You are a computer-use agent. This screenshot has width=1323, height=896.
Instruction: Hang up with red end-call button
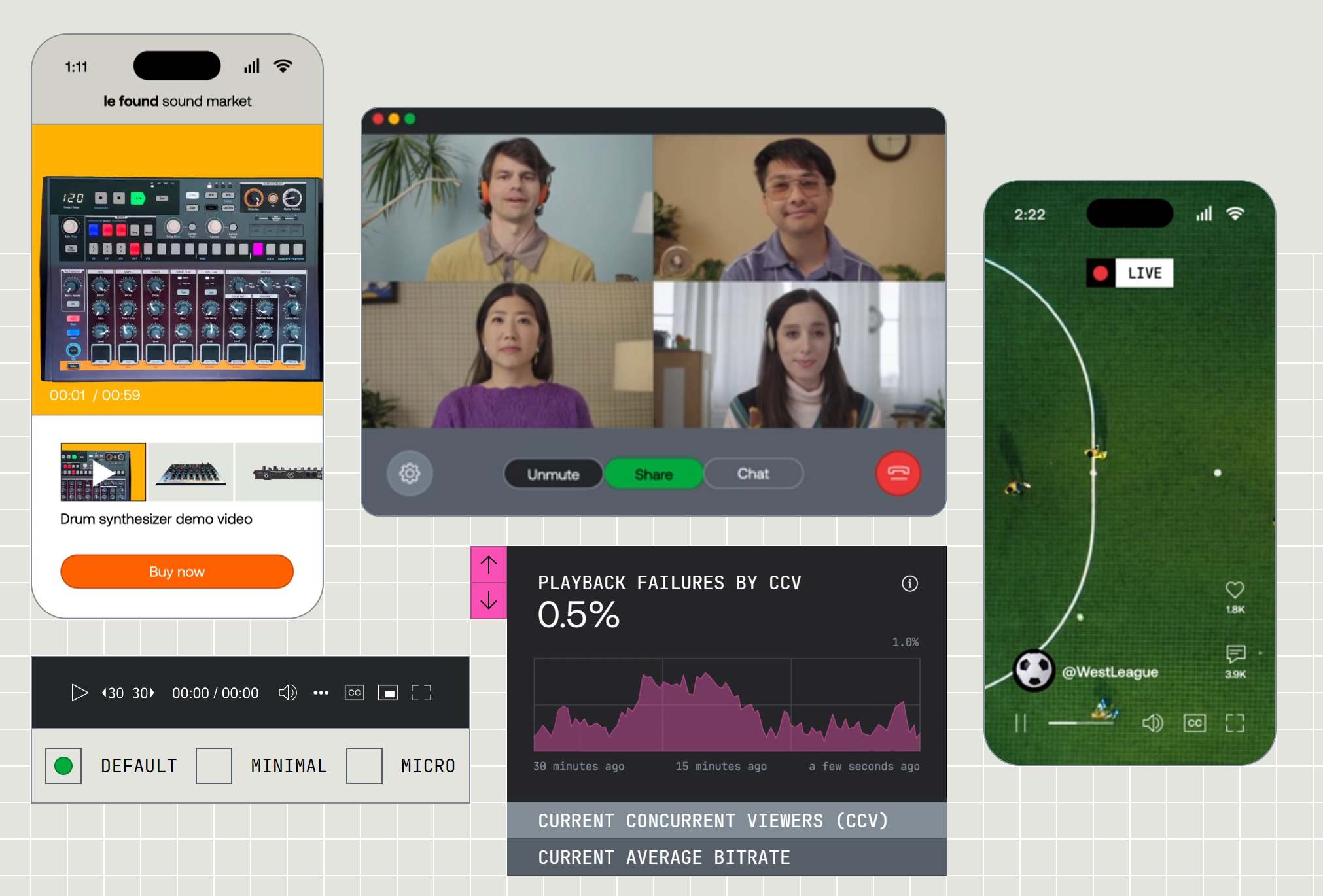(x=898, y=473)
